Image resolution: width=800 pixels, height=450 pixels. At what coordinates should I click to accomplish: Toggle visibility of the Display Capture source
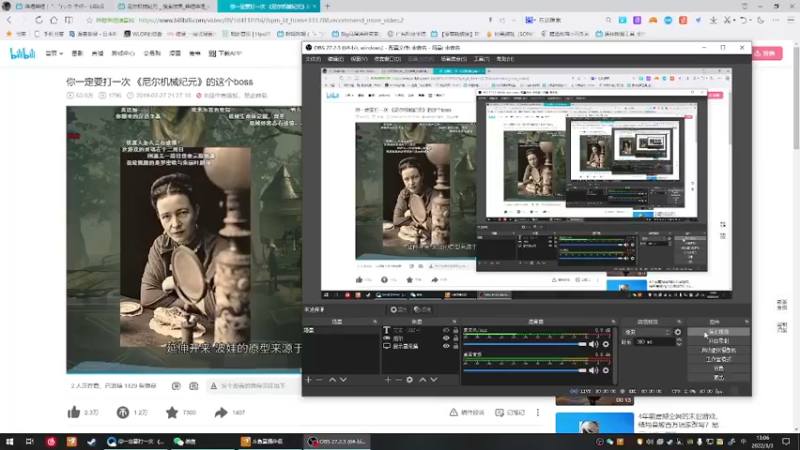point(446,346)
